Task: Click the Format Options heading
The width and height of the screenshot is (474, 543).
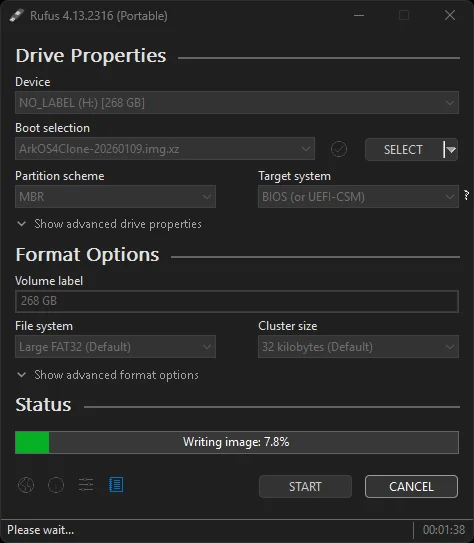Action: click(87, 255)
